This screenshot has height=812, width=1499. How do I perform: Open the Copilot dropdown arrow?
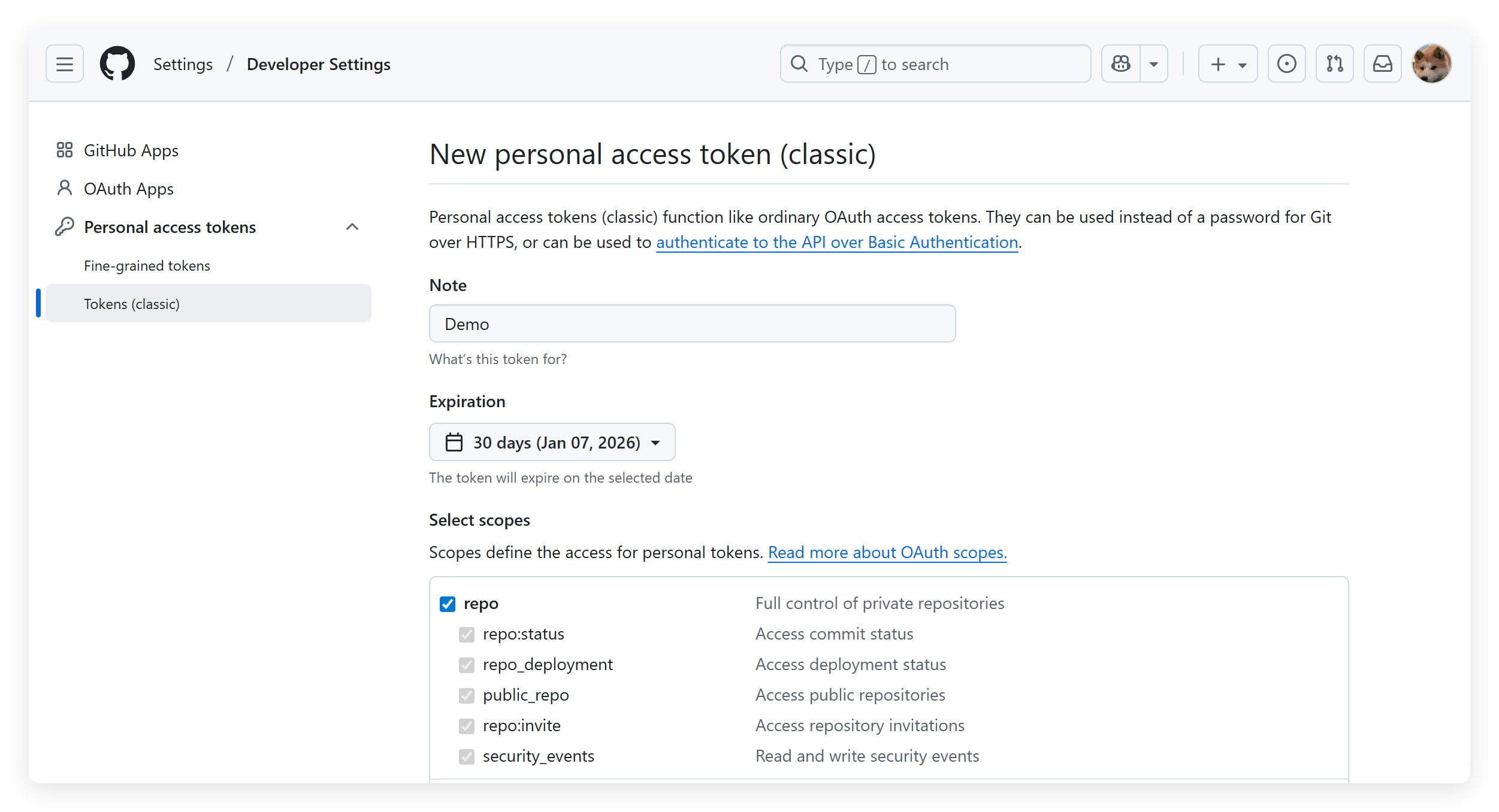pos(1154,63)
